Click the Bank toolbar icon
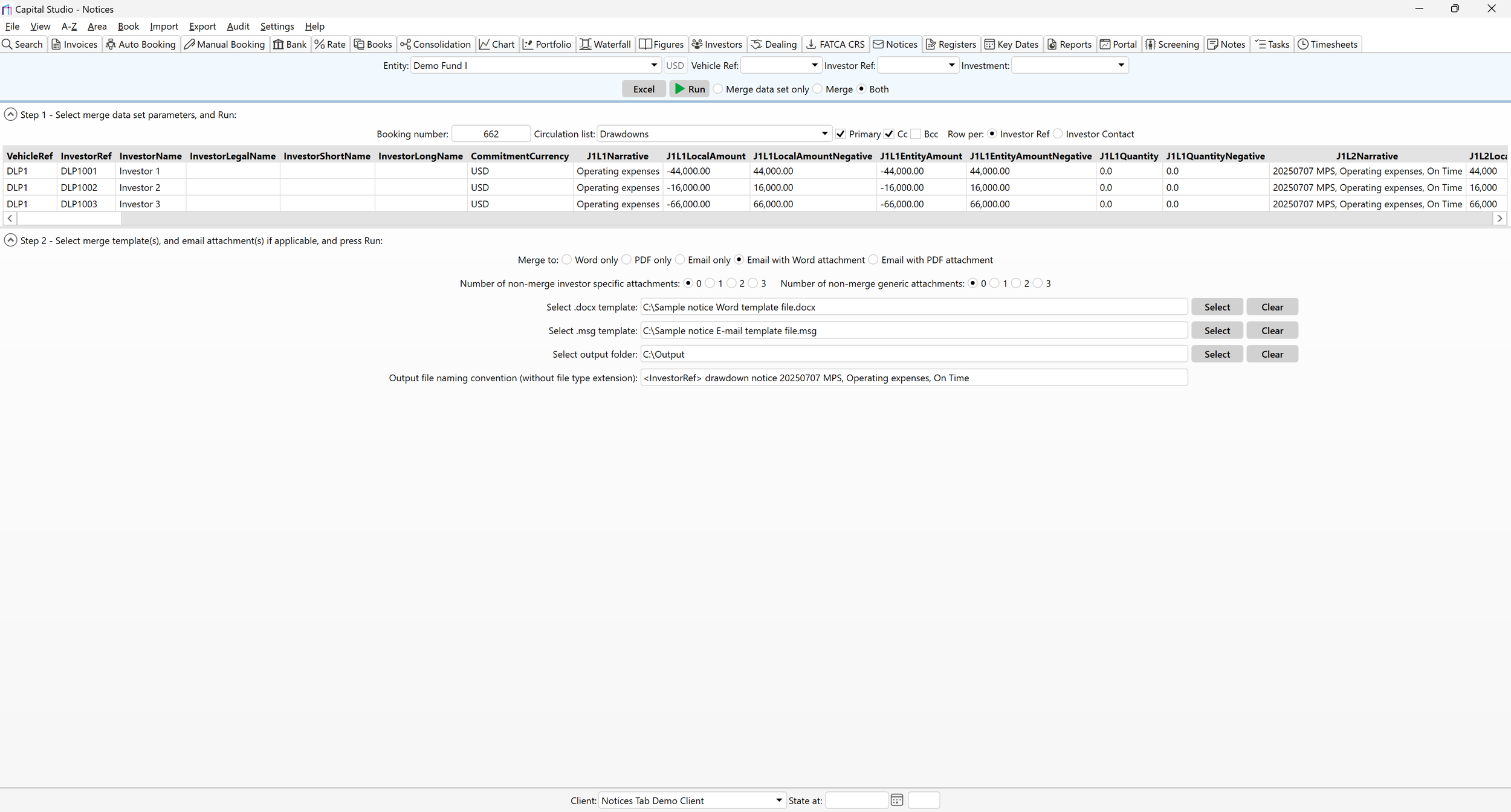 (278, 44)
